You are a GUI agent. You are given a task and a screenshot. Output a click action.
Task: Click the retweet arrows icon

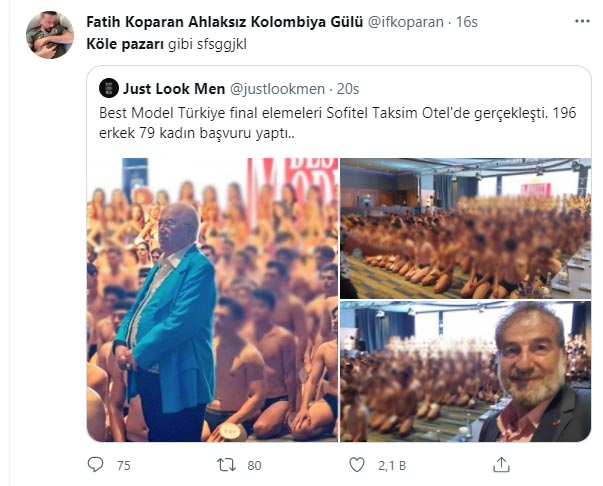(227, 465)
